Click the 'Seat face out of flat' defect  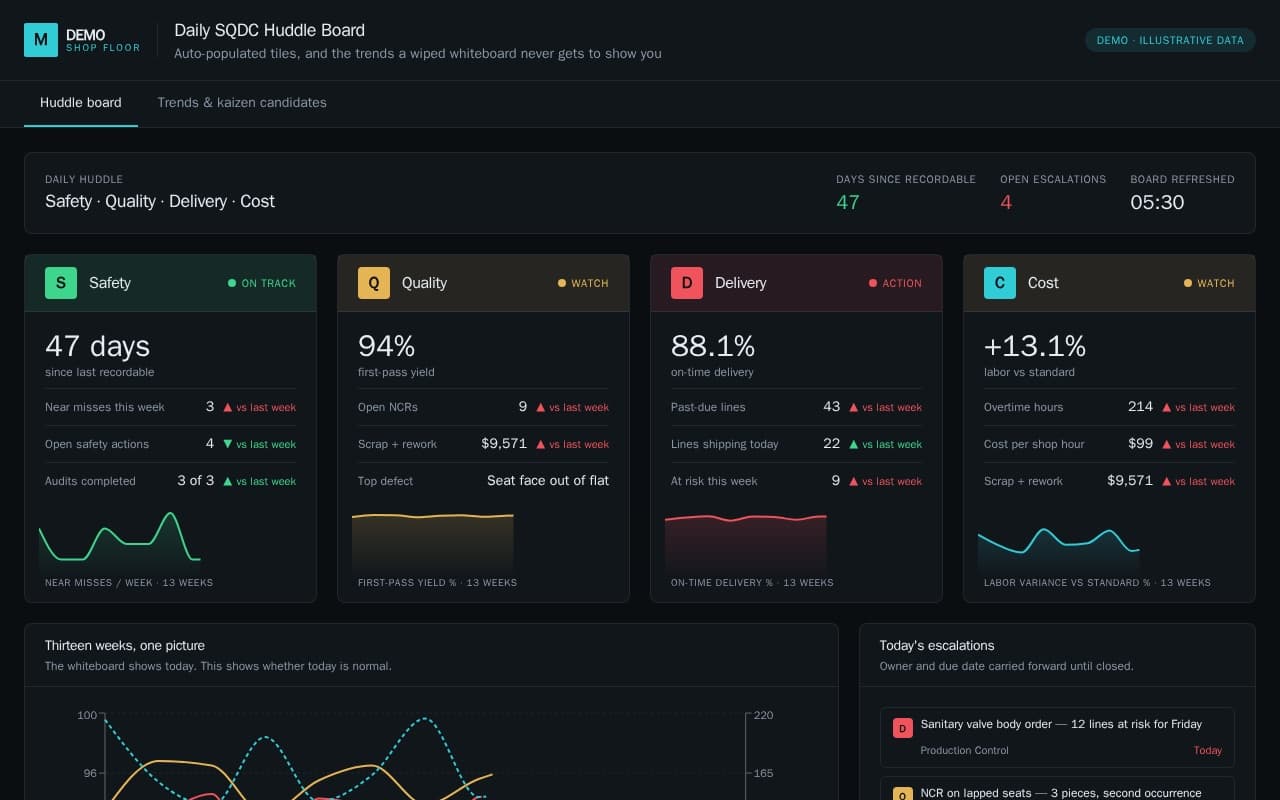[x=548, y=481]
